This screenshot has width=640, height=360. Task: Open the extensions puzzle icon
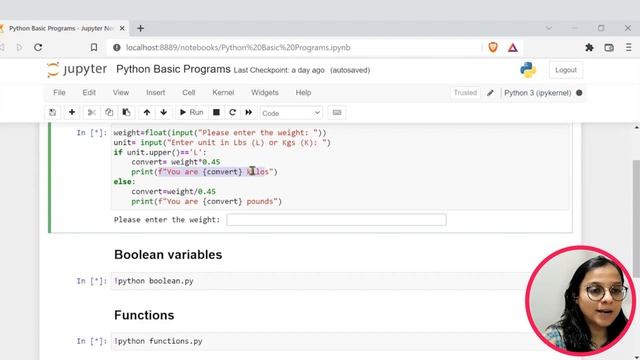pos(589,48)
